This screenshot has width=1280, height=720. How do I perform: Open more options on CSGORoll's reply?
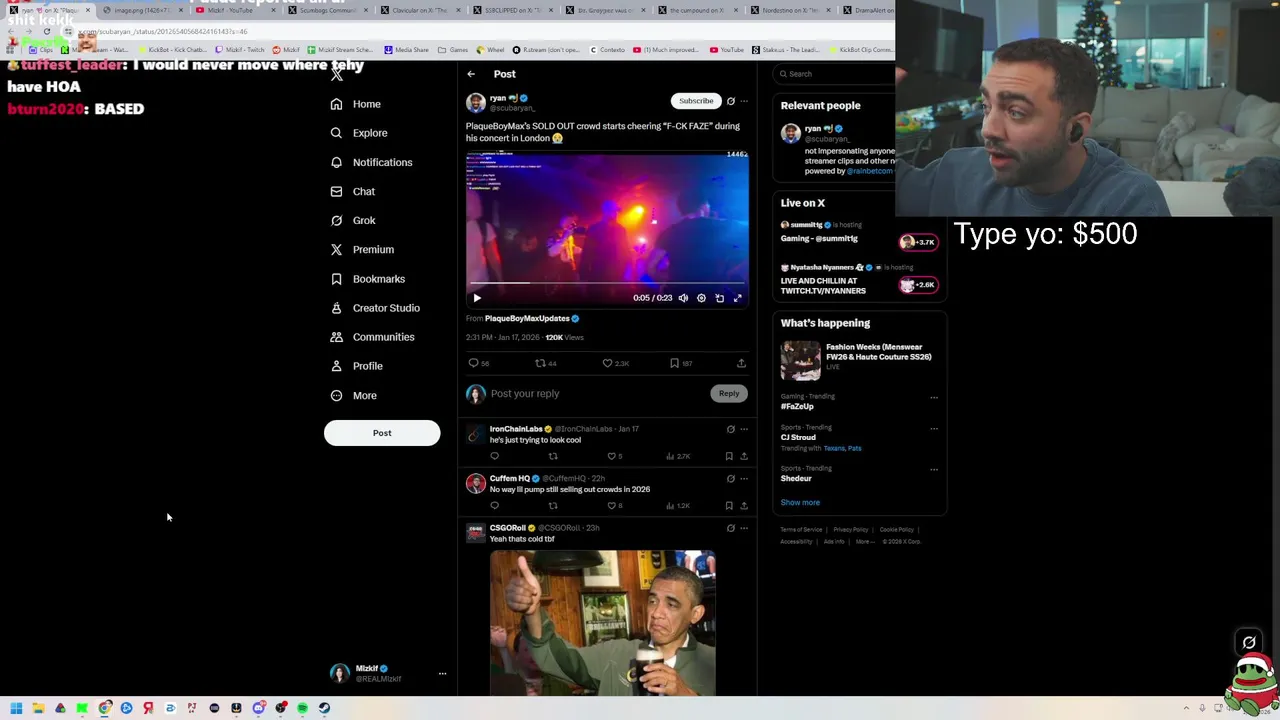pos(744,529)
